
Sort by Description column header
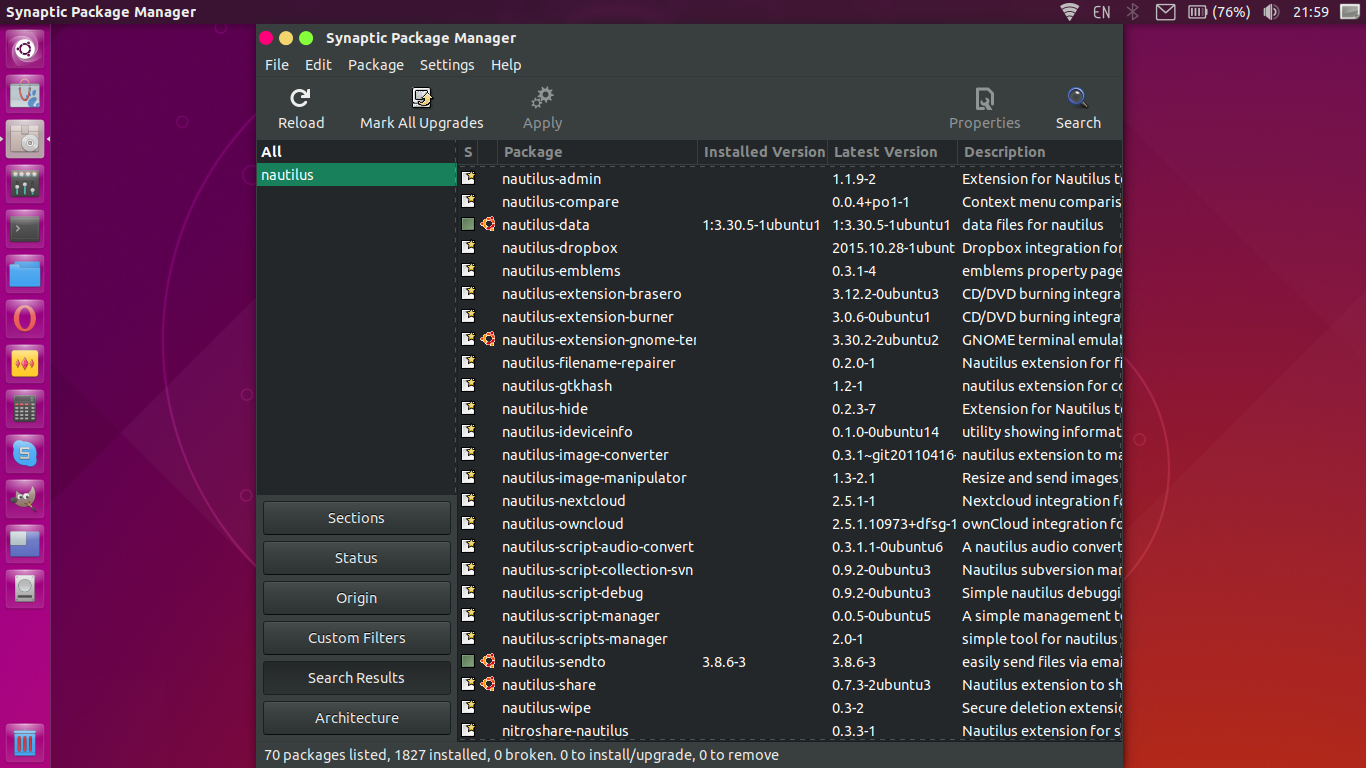1040,152
